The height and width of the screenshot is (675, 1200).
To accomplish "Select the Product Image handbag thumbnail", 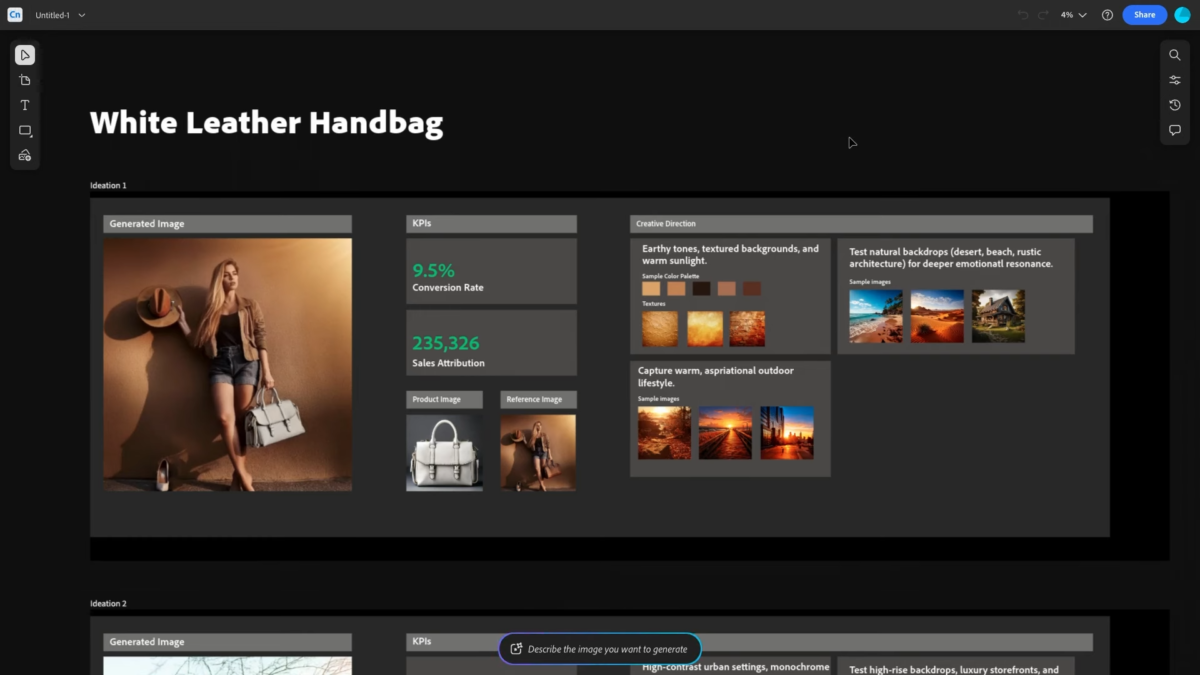I will click(444, 453).
